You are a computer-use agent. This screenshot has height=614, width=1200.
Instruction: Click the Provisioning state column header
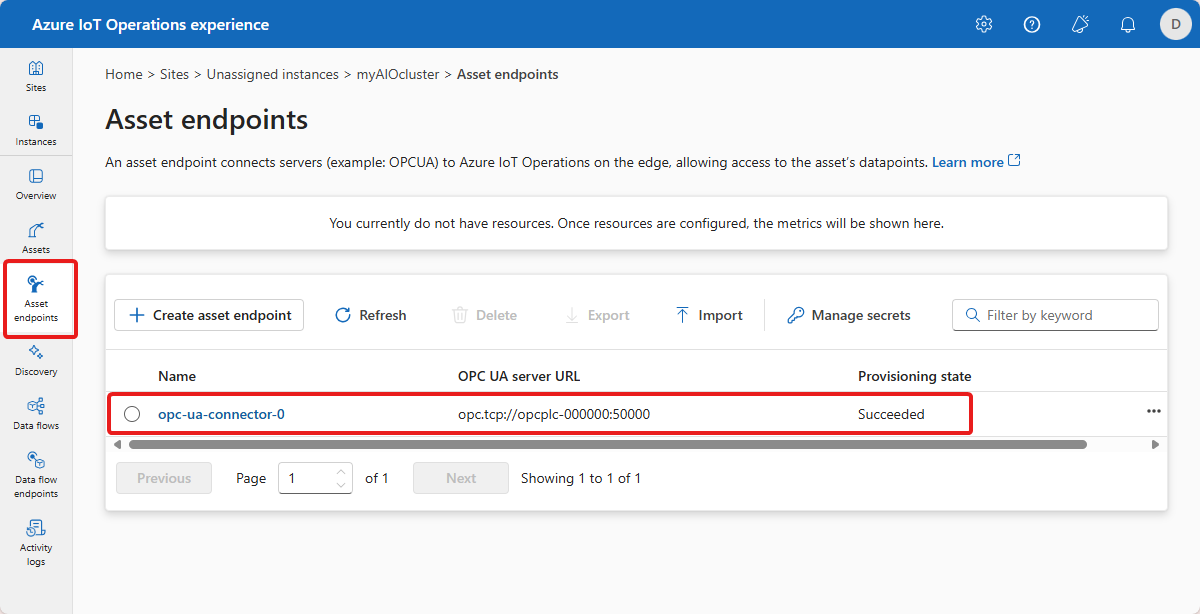pos(915,376)
